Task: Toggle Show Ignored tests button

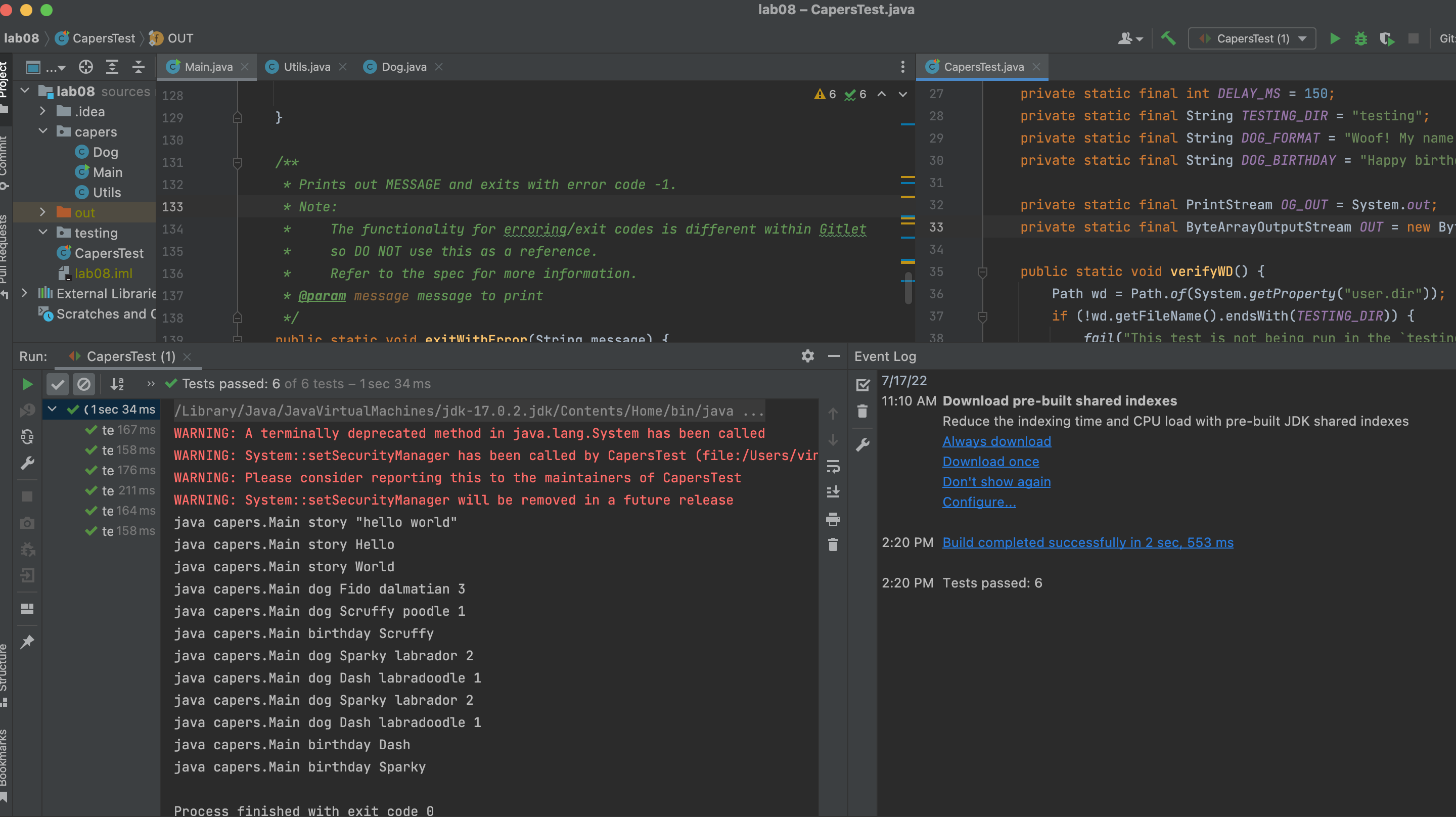Action: tap(83, 384)
